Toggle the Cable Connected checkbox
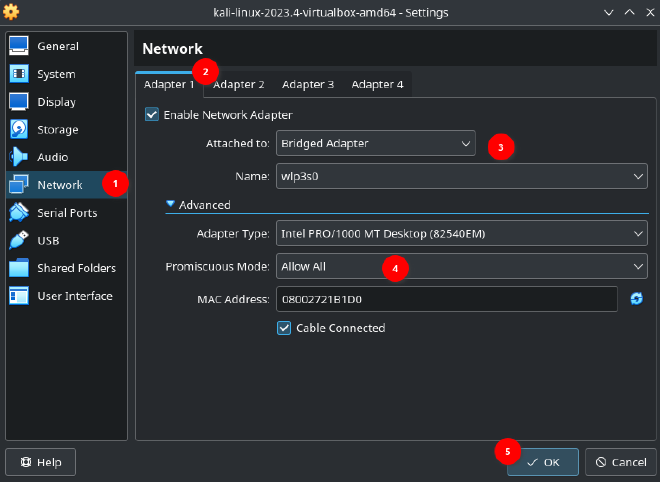Viewport: 660px width, 482px height. pos(284,328)
